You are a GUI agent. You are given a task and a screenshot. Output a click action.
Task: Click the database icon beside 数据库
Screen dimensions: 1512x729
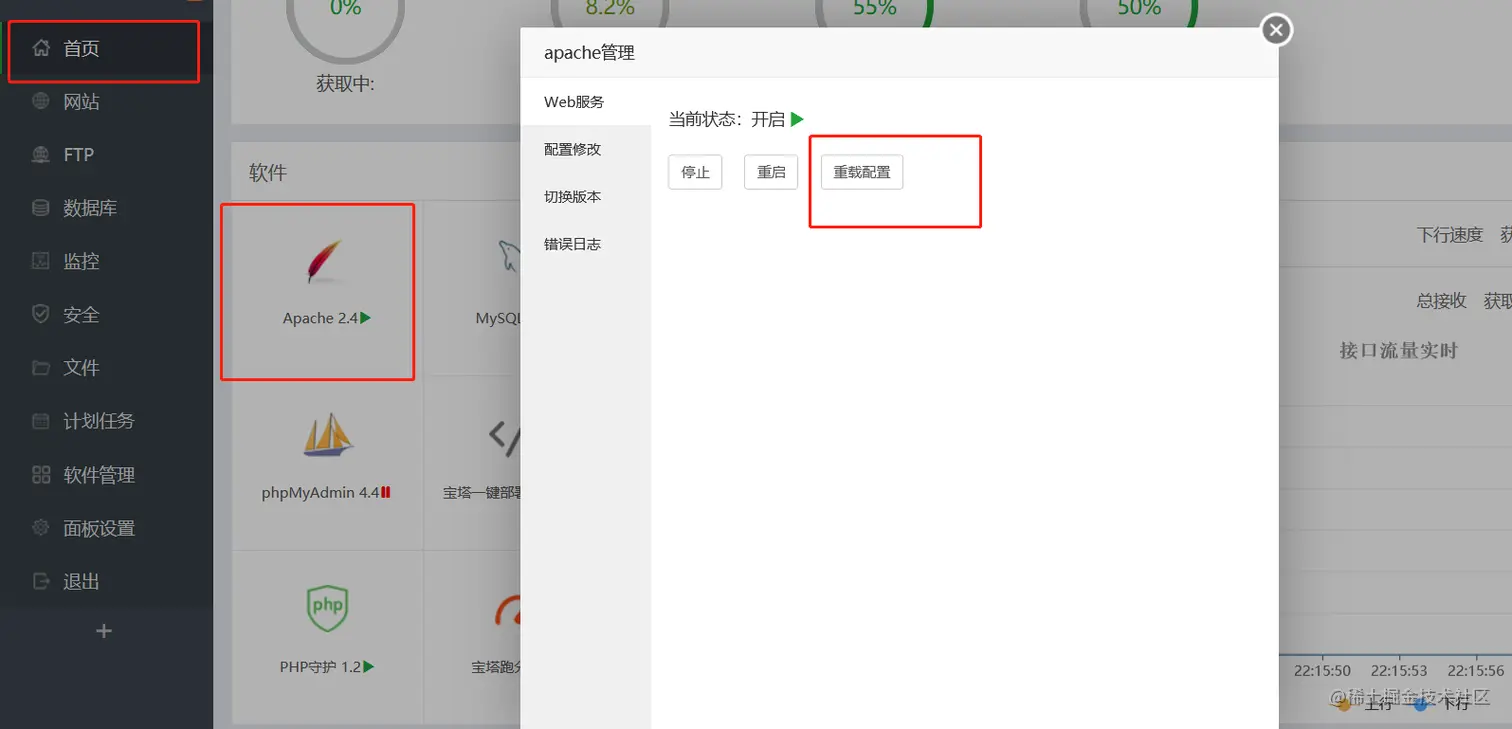click(x=41, y=208)
